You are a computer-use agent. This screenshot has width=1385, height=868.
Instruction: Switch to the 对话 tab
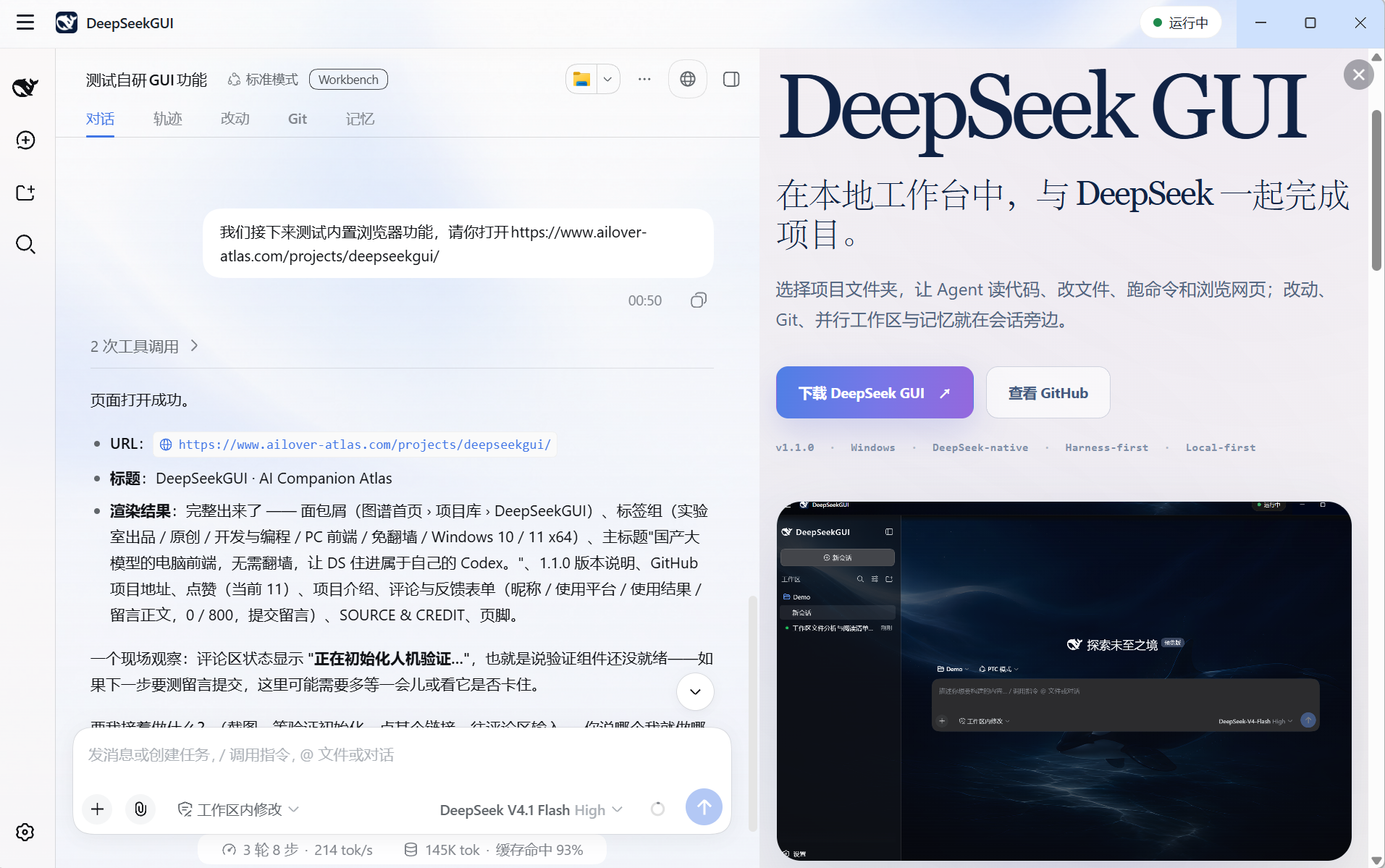point(100,119)
